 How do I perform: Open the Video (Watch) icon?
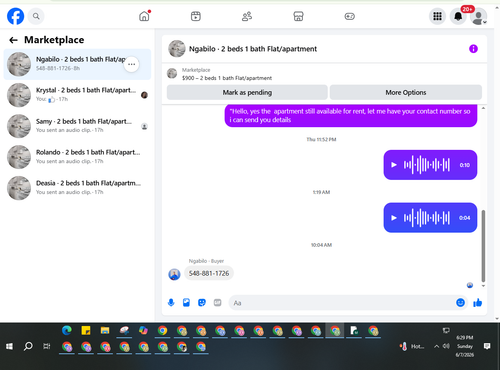[196, 16]
